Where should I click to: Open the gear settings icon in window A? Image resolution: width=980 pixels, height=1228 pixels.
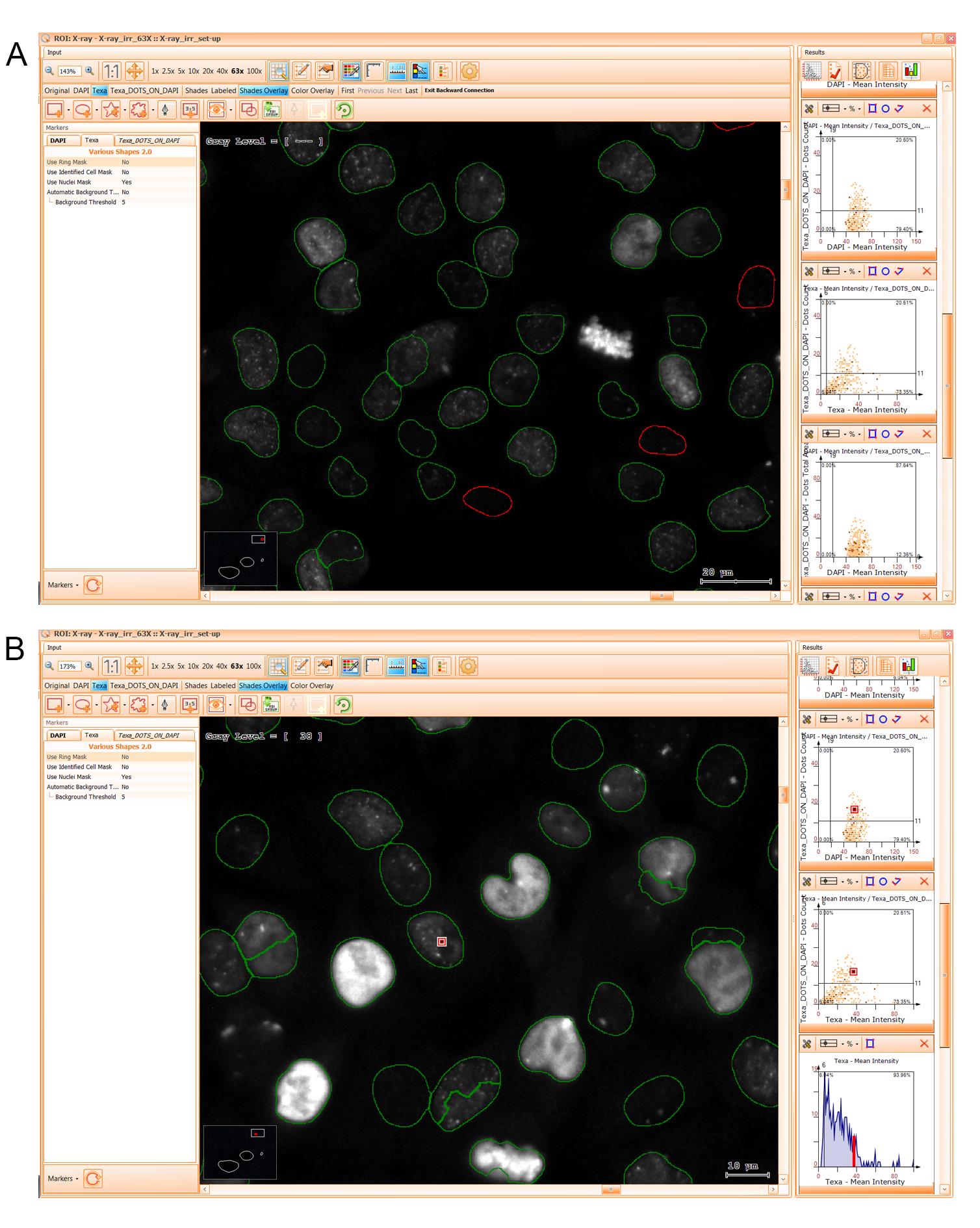click(x=469, y=71)
